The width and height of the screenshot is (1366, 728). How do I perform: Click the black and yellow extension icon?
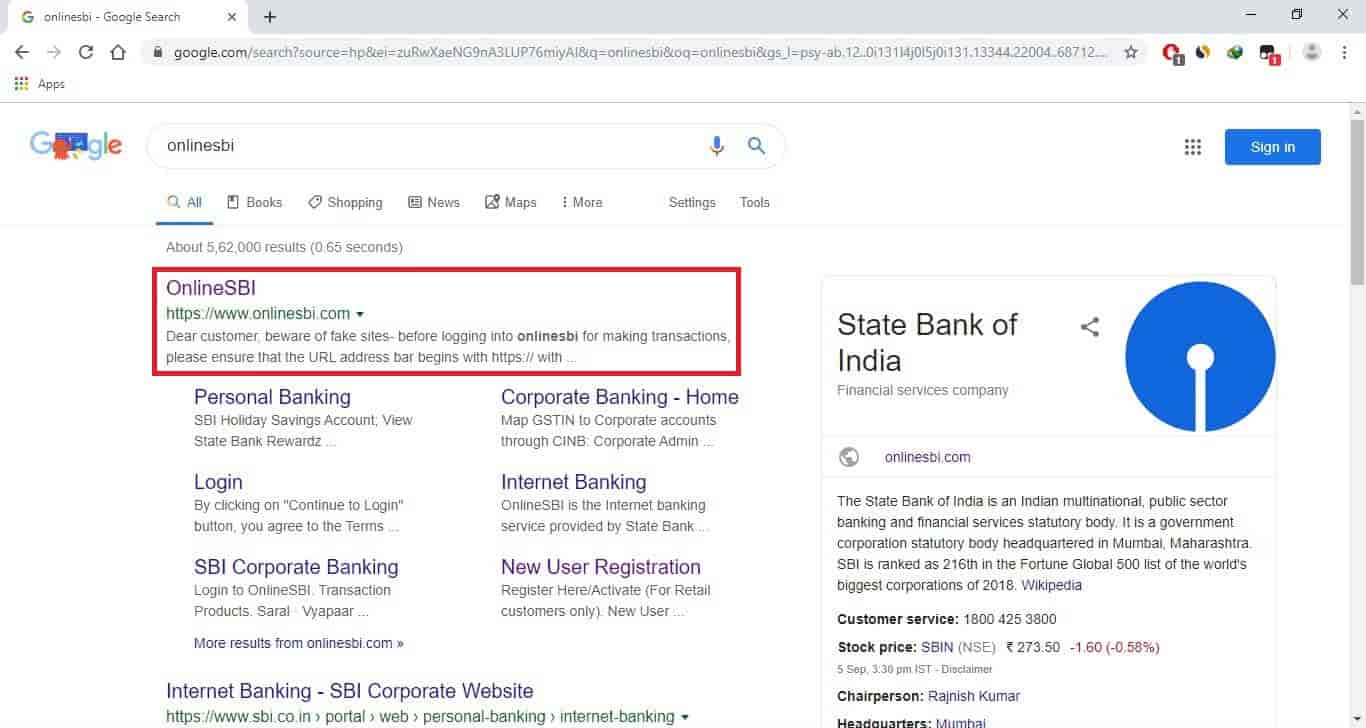[1203, 52]
